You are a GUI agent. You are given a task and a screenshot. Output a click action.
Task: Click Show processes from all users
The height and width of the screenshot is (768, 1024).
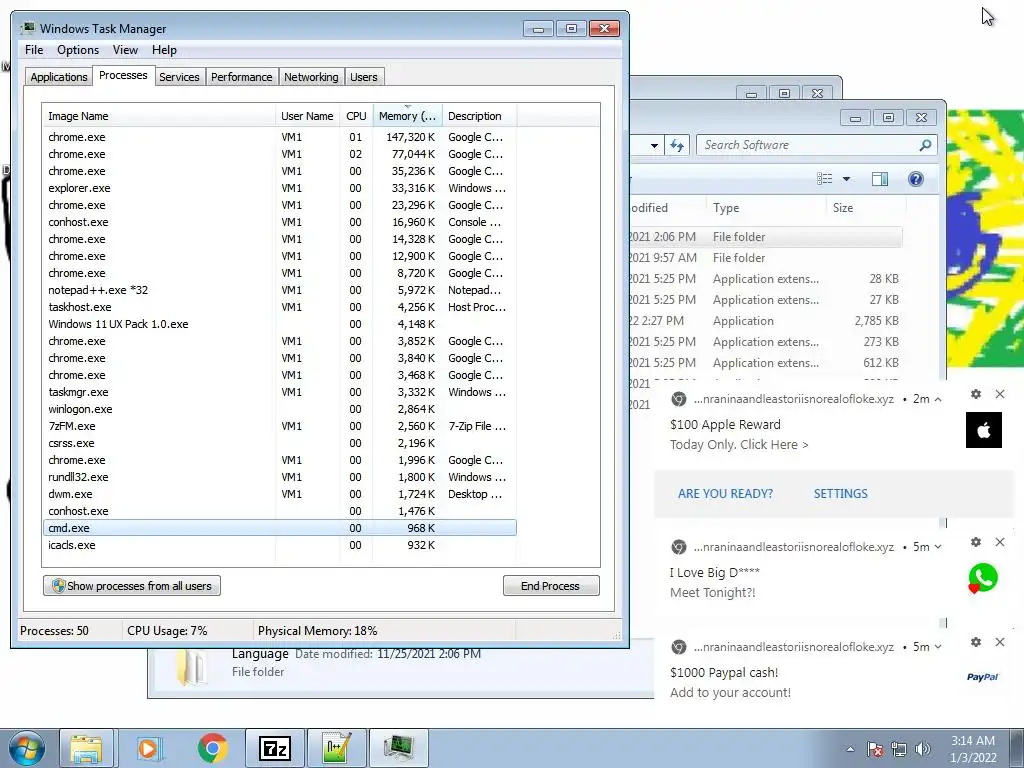[132, 586]
